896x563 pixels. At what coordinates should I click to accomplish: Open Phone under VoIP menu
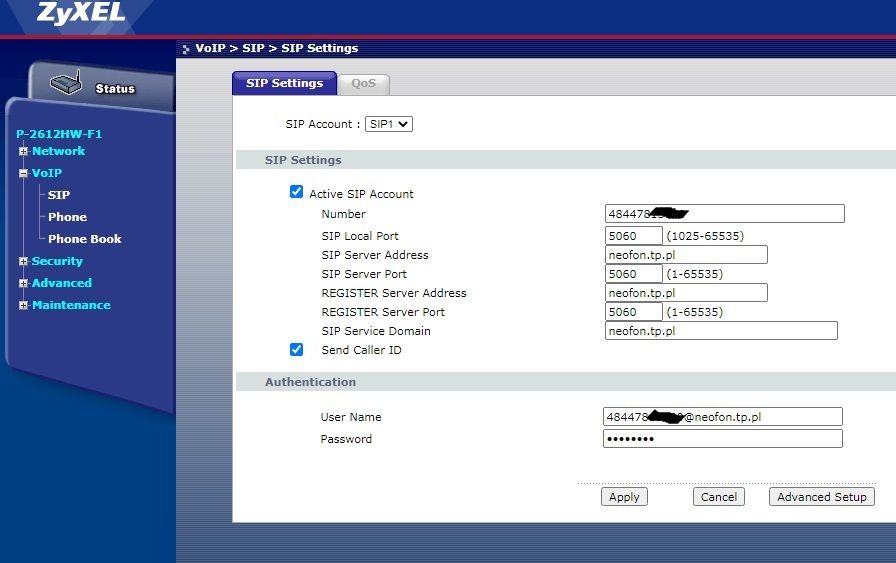67,217
